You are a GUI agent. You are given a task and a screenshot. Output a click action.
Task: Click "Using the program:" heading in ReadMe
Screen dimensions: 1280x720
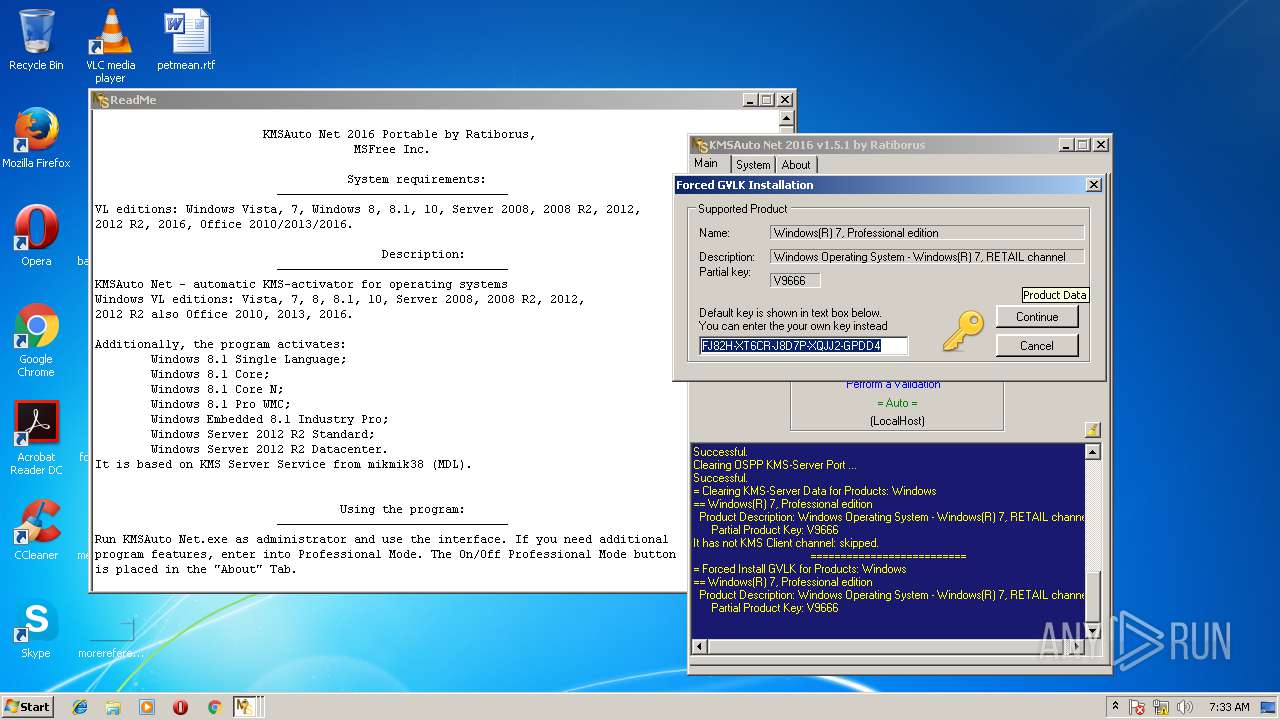(x=402, y=510)
